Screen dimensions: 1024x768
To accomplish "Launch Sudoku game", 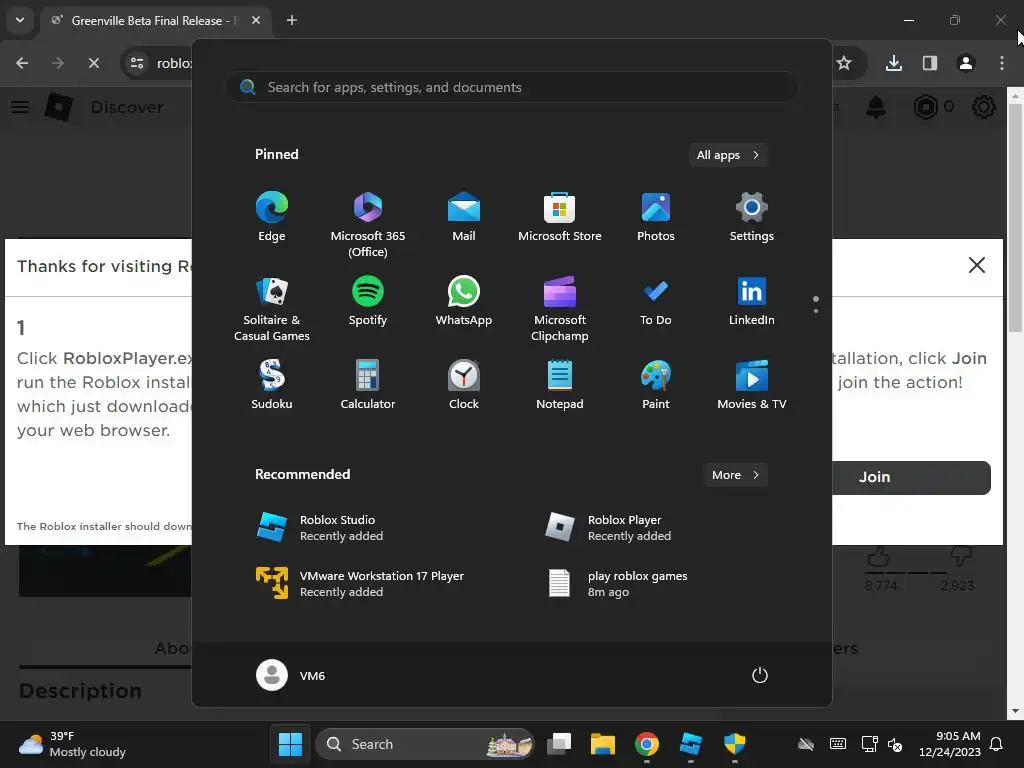I will (x=272, y=385).
